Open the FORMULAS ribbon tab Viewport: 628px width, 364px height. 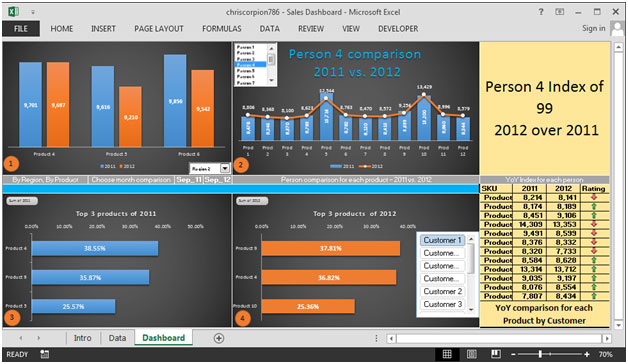pos(221,29)
